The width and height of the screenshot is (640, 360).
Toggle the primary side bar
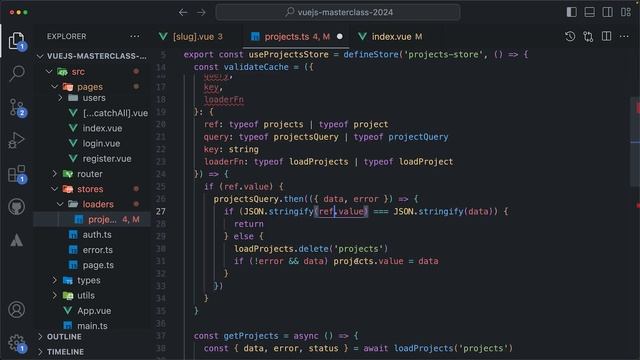click(x=571, y=12)
